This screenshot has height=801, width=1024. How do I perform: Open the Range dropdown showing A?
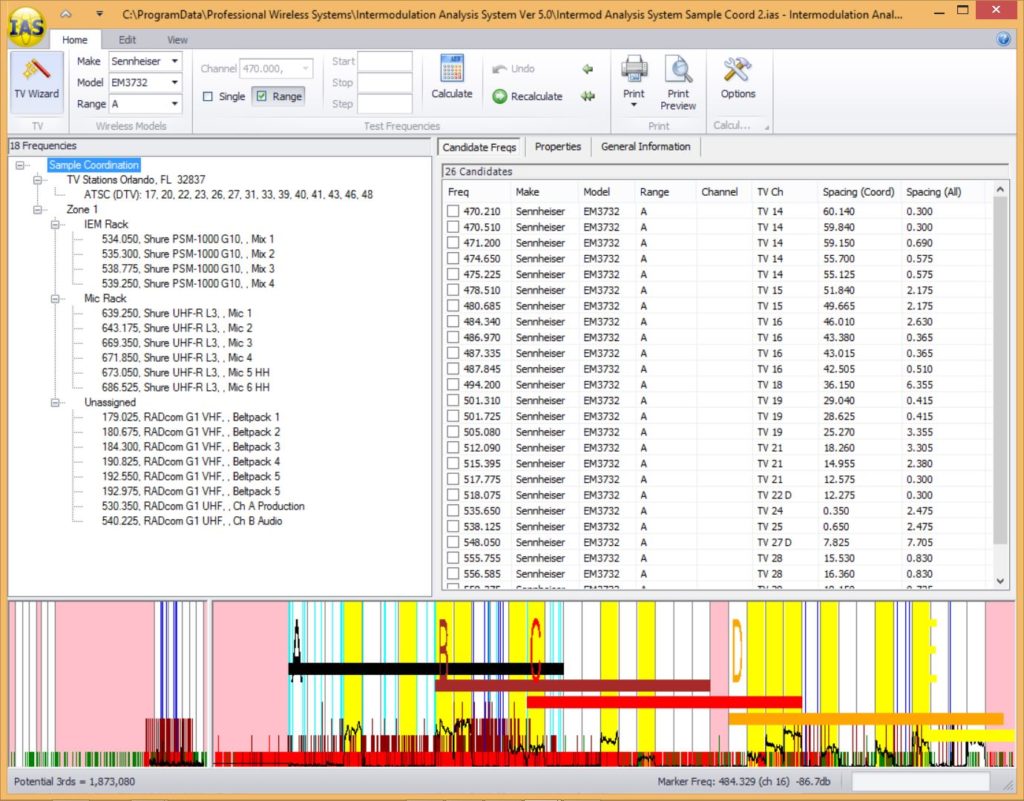[174, 104]
